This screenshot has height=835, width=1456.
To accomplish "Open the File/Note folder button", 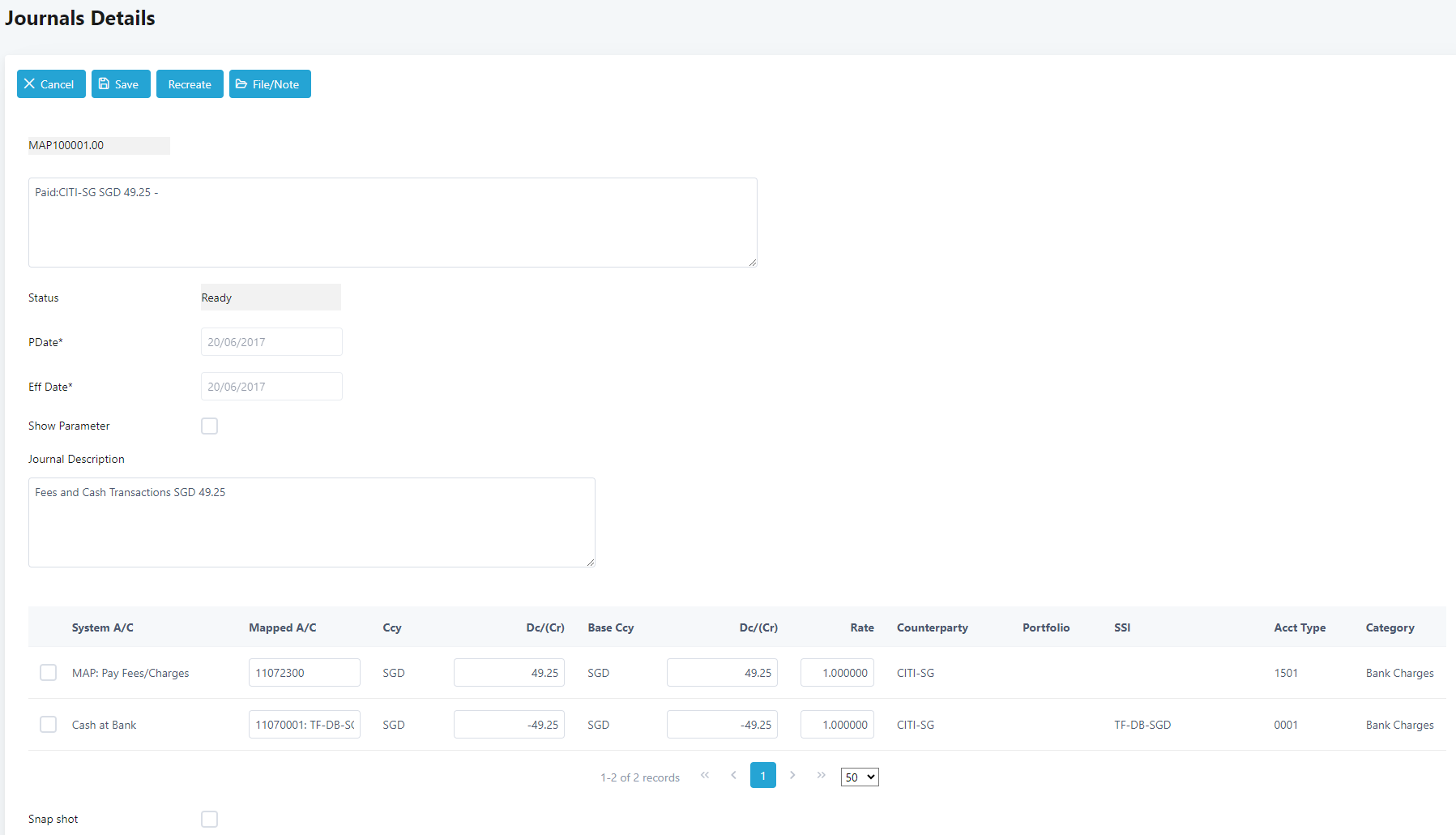I will tap(269, 84).
